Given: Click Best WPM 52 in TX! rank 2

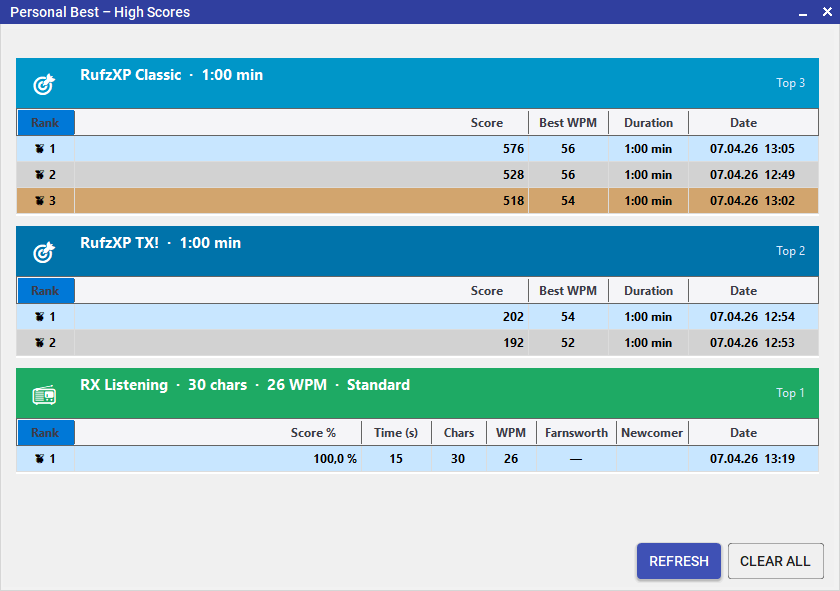Looking at the screenshot, I should (568, 343).
